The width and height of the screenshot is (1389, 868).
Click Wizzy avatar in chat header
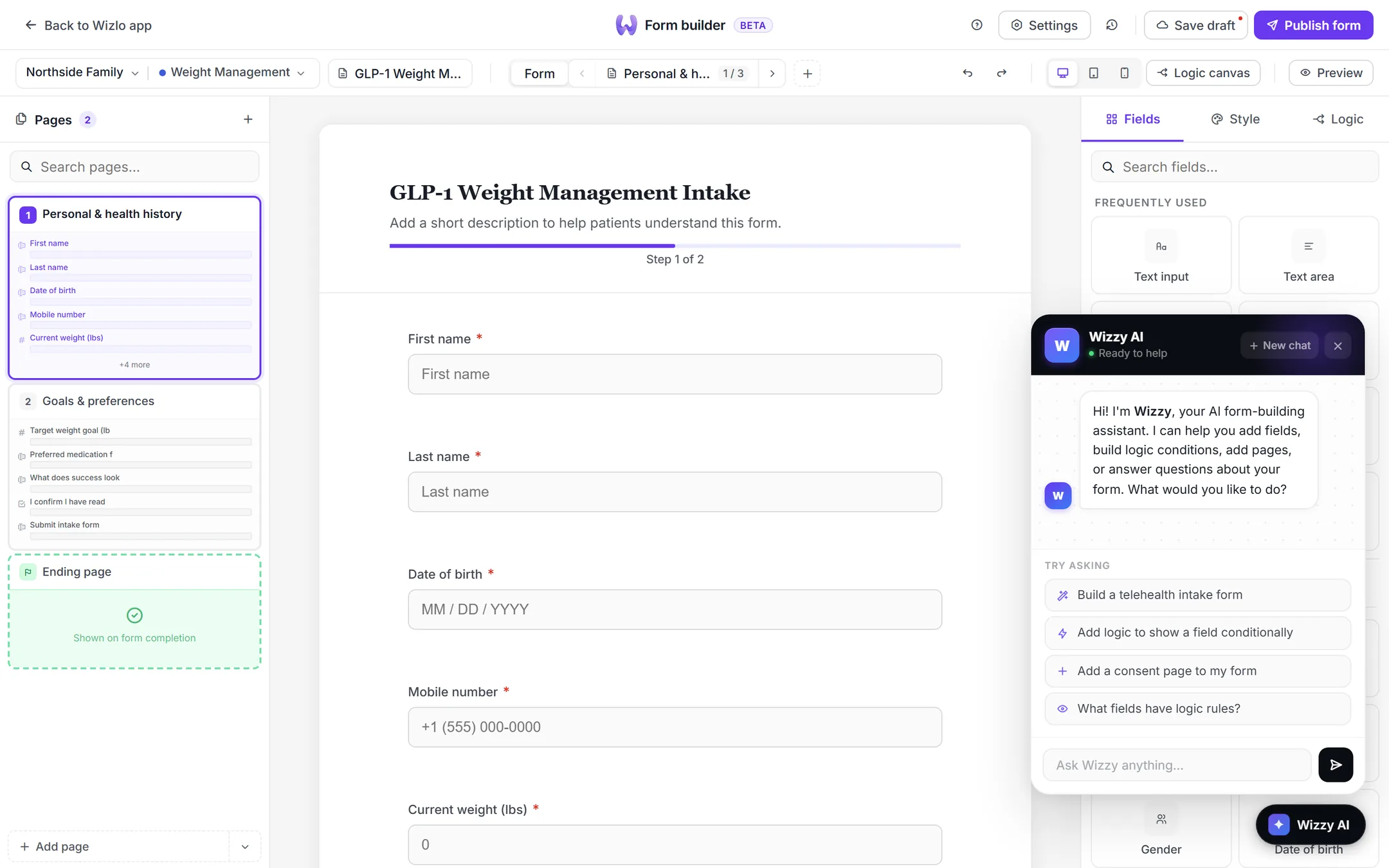tap(1062, 346)
